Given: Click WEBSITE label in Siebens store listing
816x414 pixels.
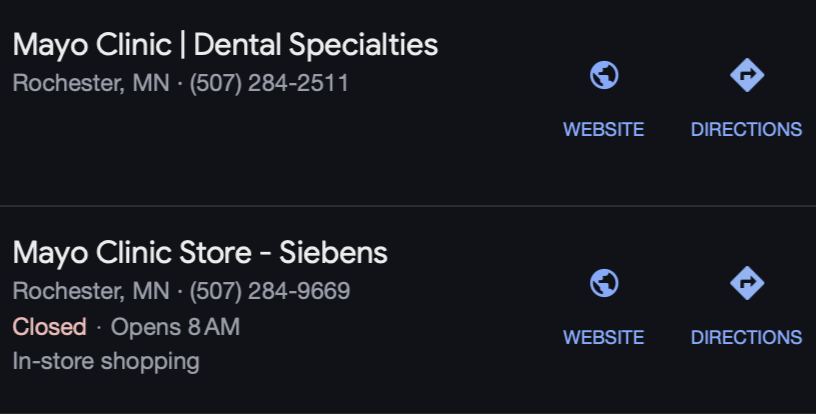Looking at the screenshot, I should click(x=604, y=338).
